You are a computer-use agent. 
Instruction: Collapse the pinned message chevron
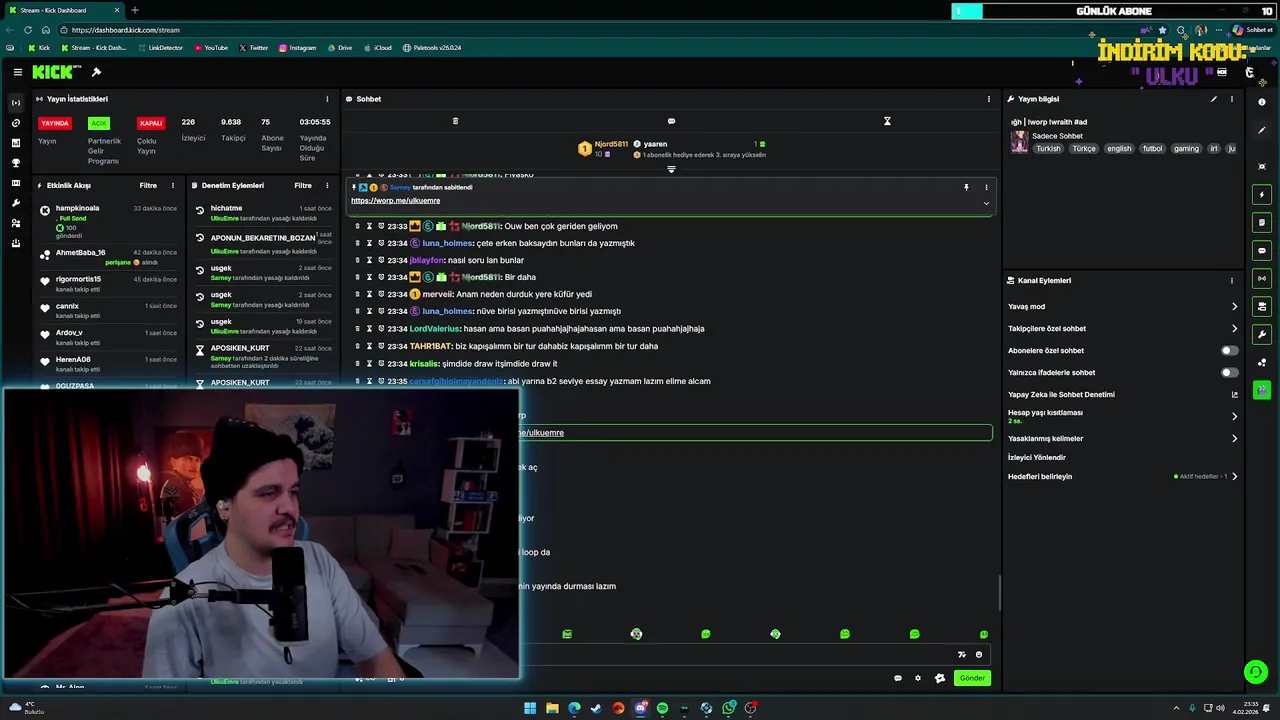point(986,203)
